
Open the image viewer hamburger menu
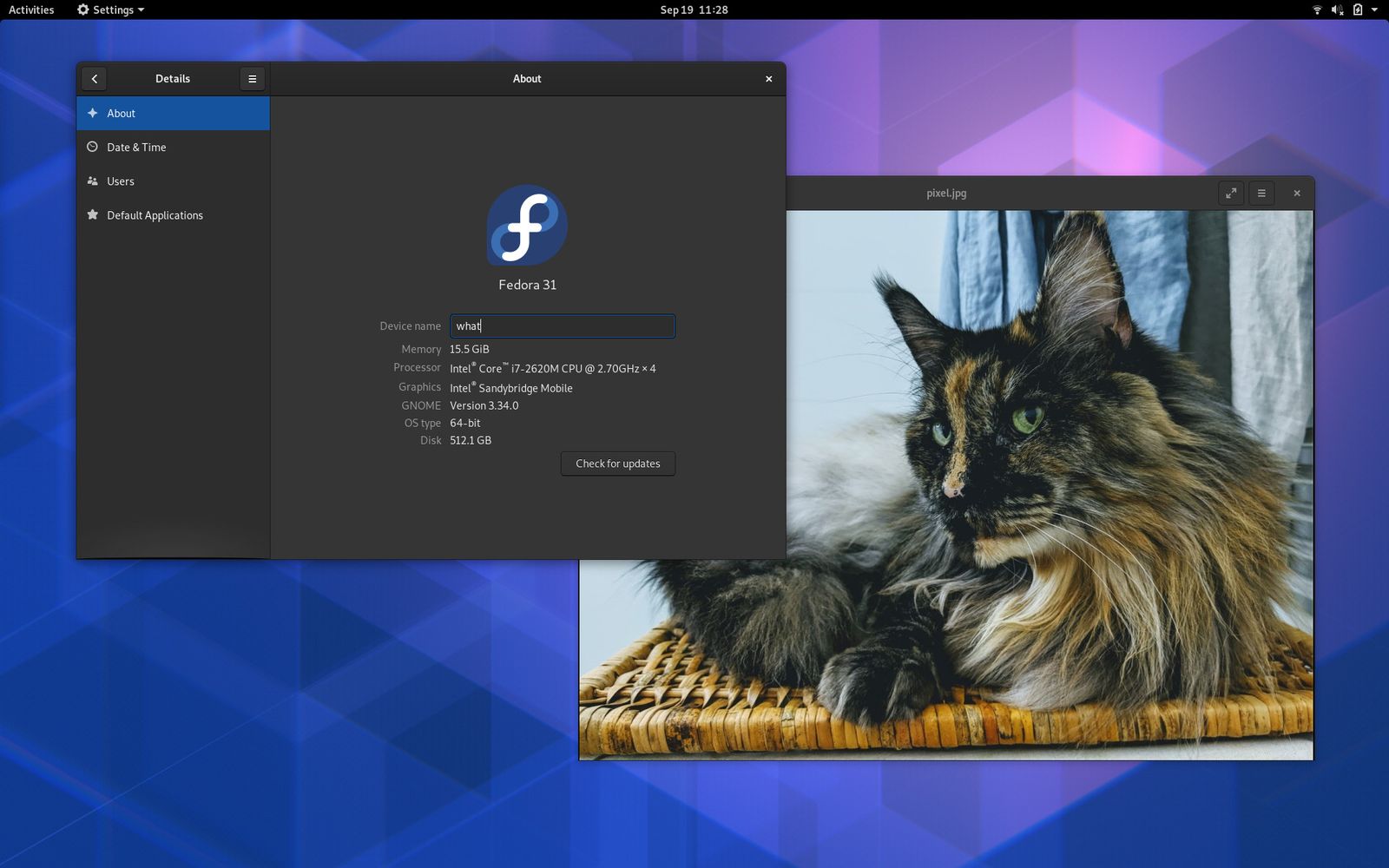tap(1261, 193)
